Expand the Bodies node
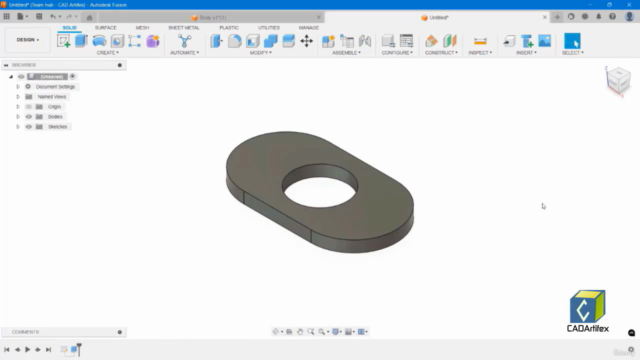This screenshot has height=360, width=640. (18, 117)
